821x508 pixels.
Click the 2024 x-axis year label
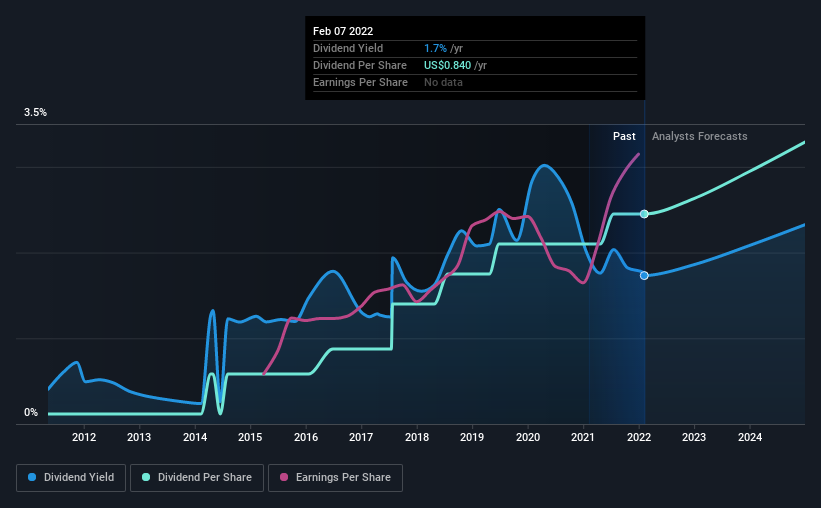tap(750, 437)
